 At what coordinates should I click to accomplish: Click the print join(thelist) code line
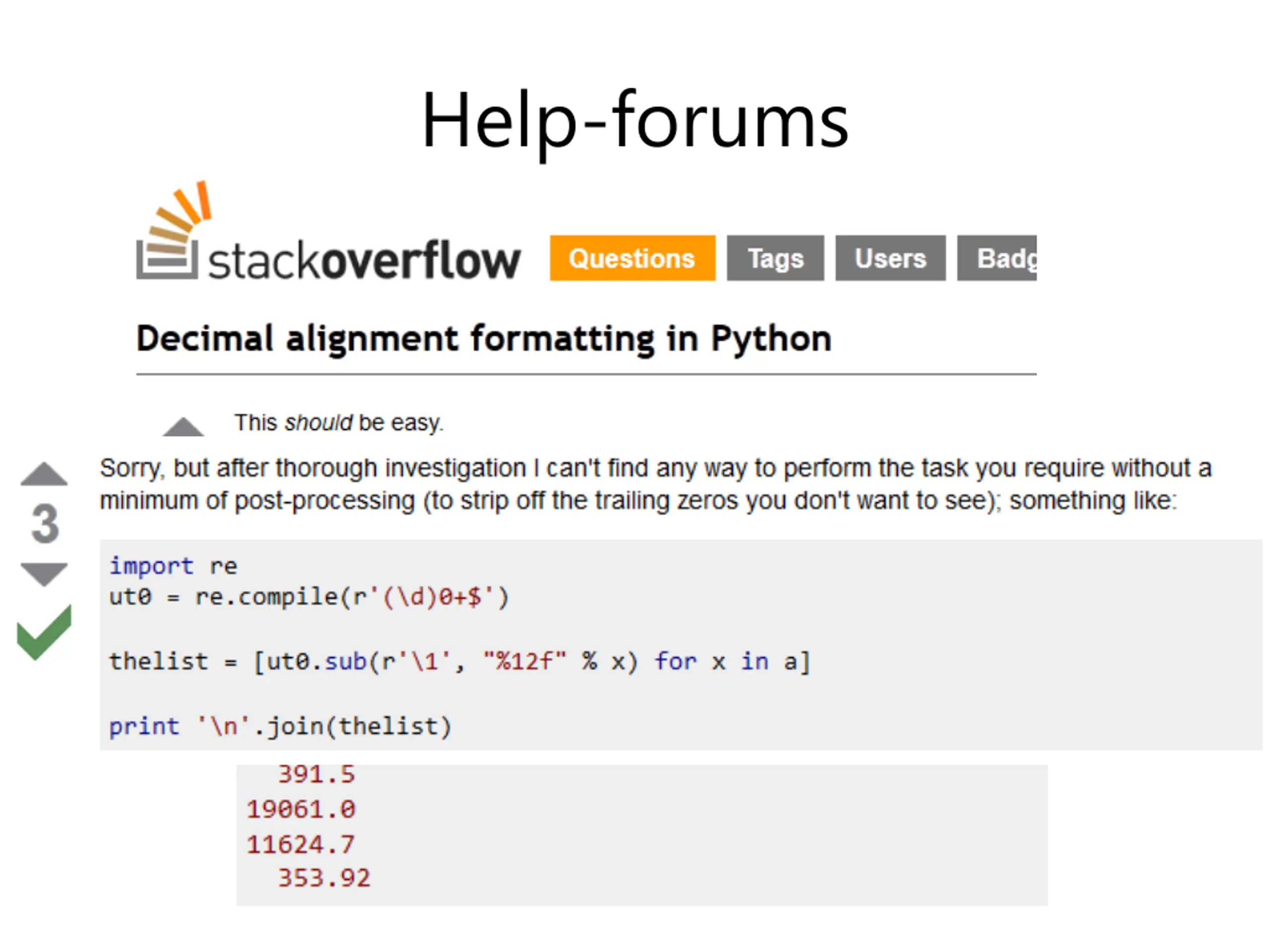coord(280,726)
